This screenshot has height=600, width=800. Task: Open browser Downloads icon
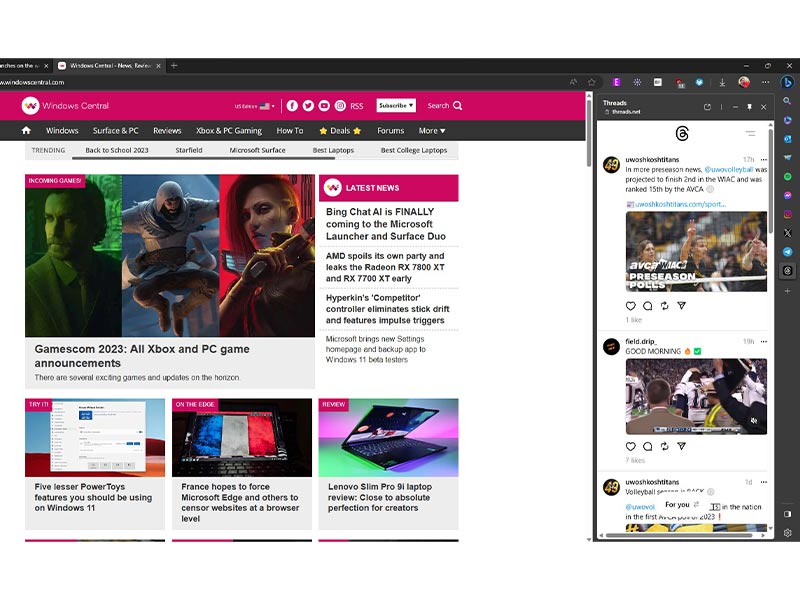point(722,82)
